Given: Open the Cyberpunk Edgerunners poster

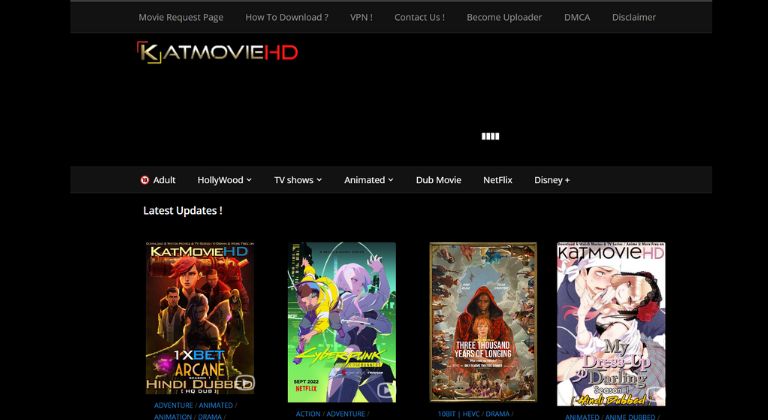Looking at the screenshot, I should (x=342, y=322).
